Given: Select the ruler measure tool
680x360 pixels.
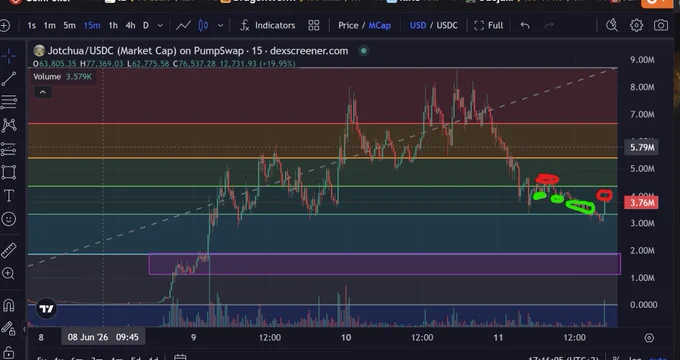Looking at the screenshot, I should point(9,250).
